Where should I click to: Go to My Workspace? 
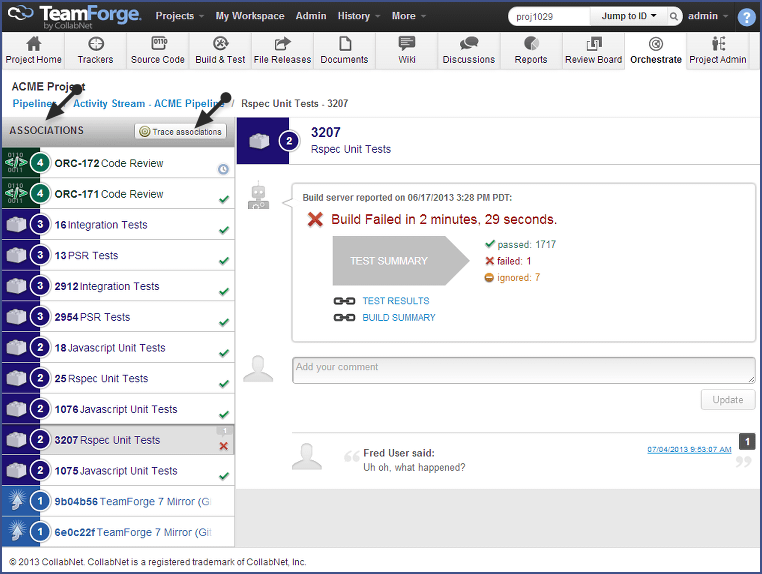[x=250, y=16]
